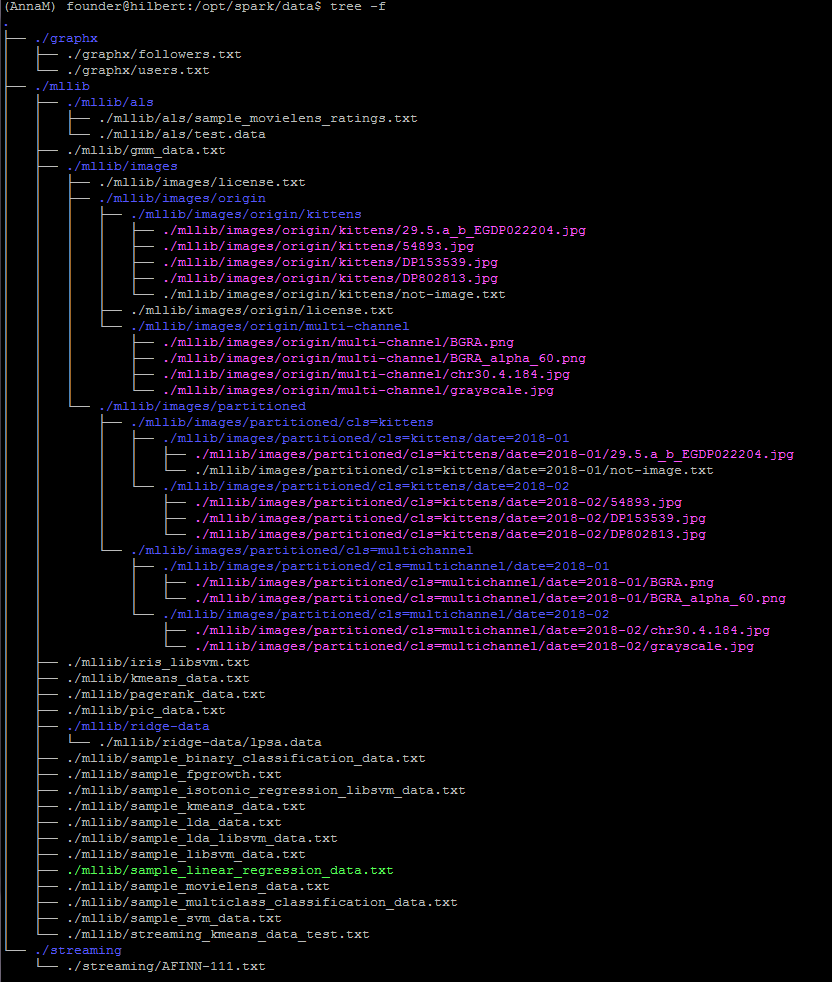Viewport: 832px width, 982px height.
Task: Select ./mllib/als/test.data entry
Action: [182, 134]
